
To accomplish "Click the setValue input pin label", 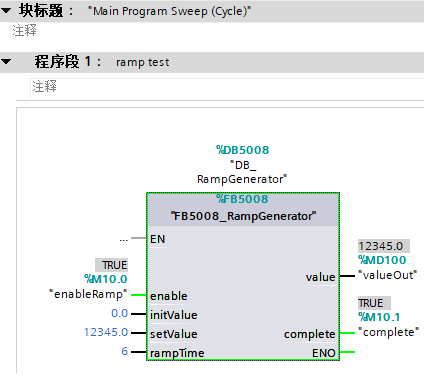I will (x=174, y=334).
